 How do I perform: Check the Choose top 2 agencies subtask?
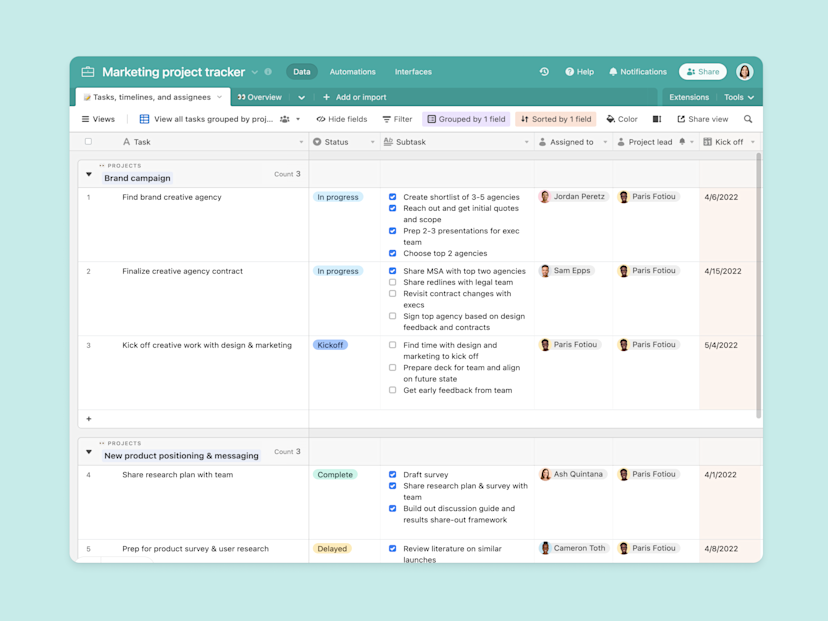(392, 253)
